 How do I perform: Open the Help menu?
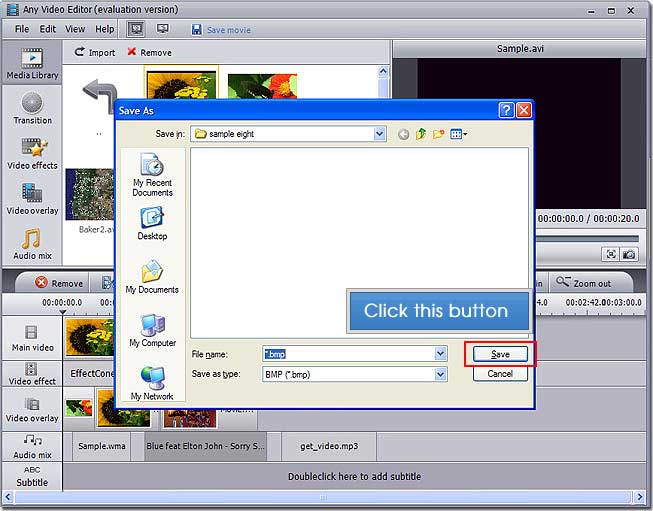pyautogui.click(x=105, y=29)
